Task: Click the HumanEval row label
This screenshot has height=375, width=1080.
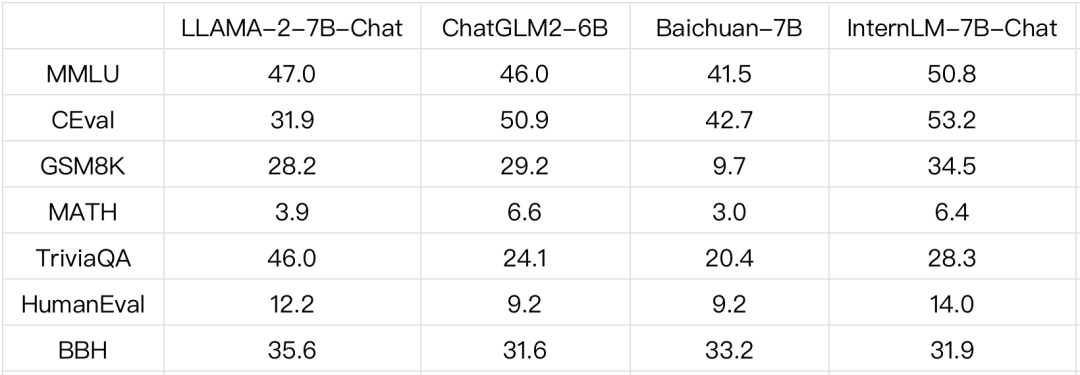Action: pyautogui.click(x=83, y=304)
